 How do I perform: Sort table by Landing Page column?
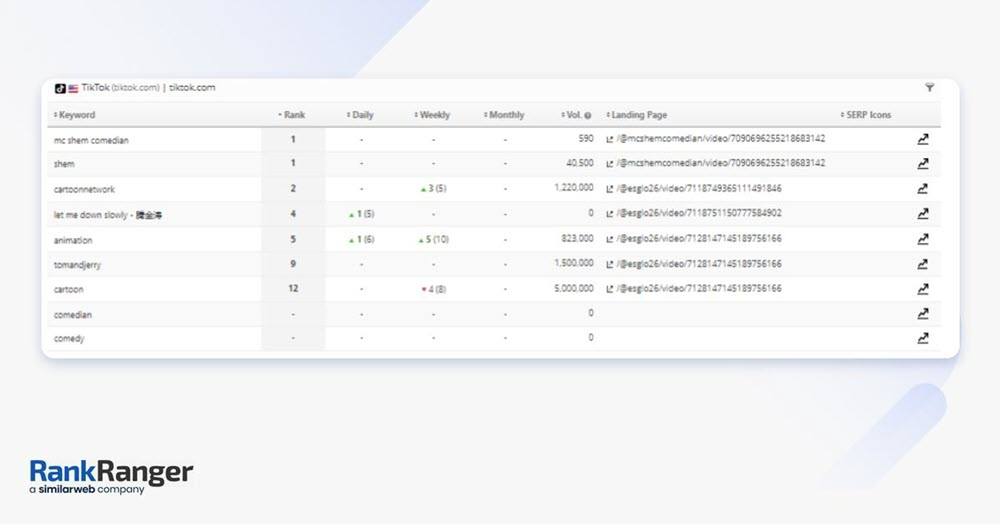tap(640, 115)
